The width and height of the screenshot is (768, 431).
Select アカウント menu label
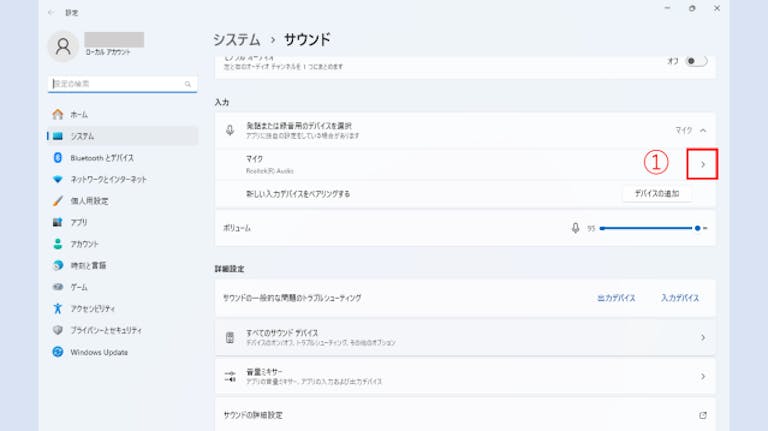tap(84, 244)
